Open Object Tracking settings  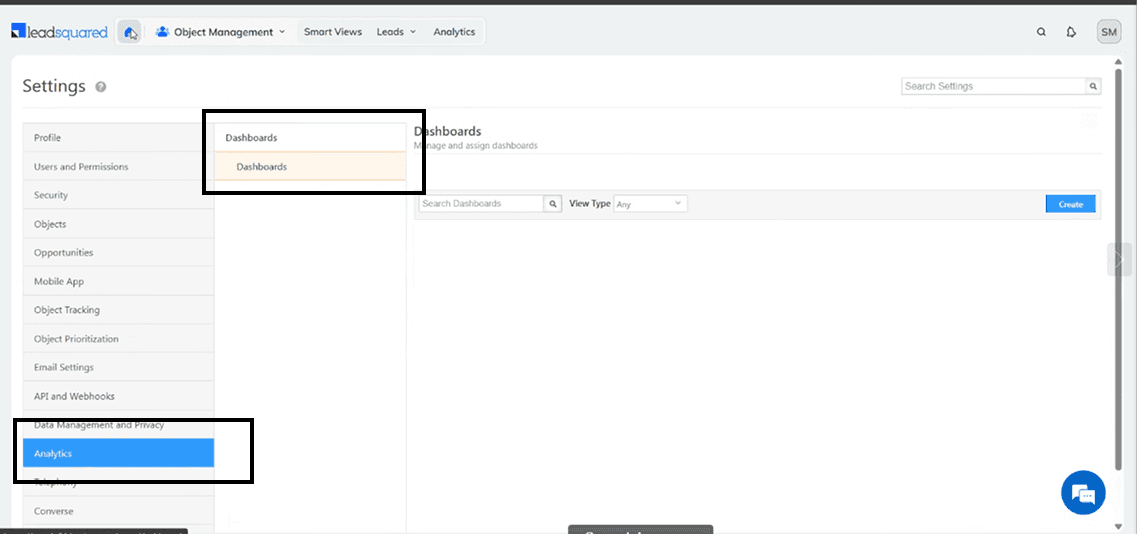click(118, 310)
